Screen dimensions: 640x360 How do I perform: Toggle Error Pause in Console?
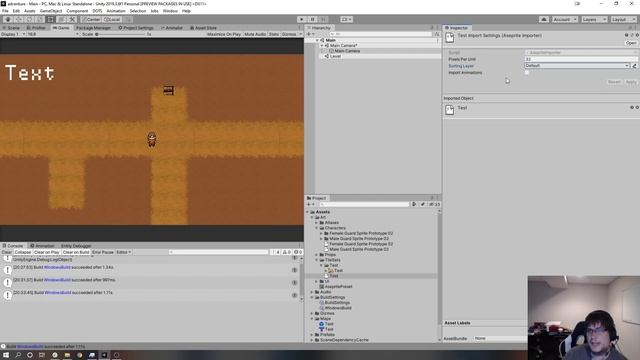pyautogui.click(x=103, y=252)
